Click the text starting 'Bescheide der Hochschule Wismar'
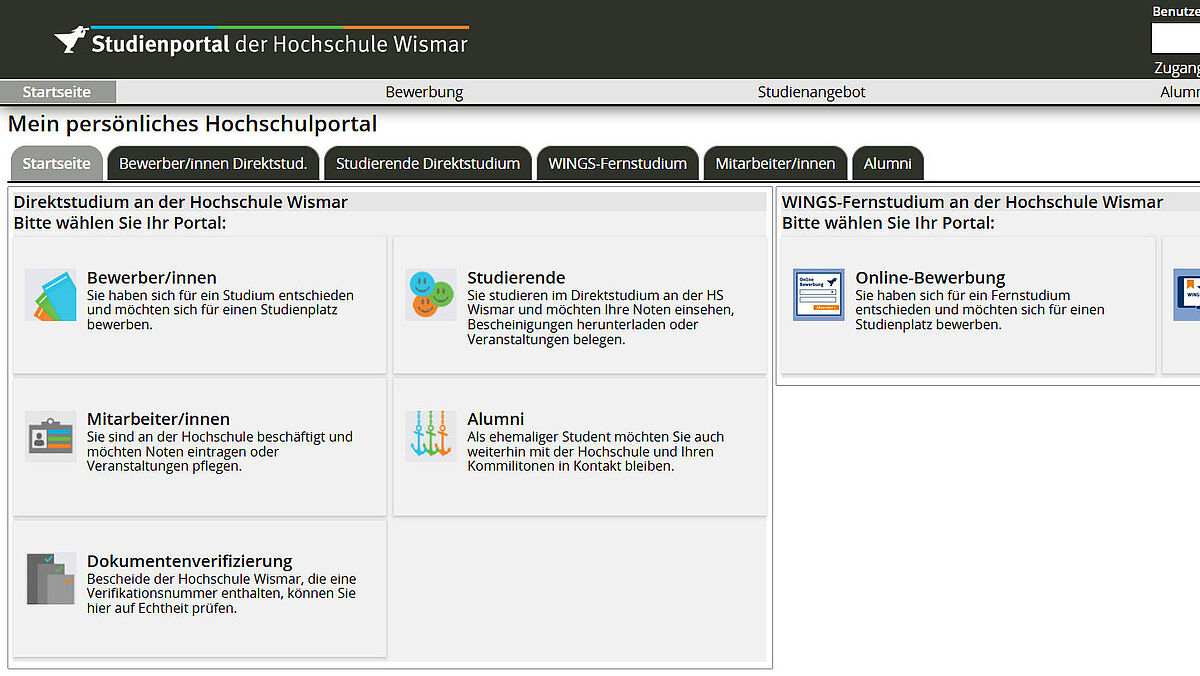 (x=221, y=593)
